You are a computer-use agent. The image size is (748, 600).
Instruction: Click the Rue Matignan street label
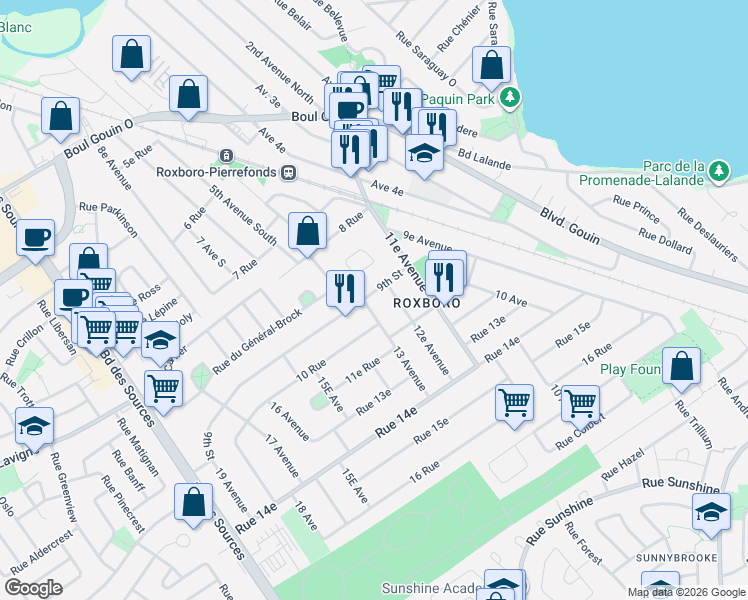[x=138, y=447]
